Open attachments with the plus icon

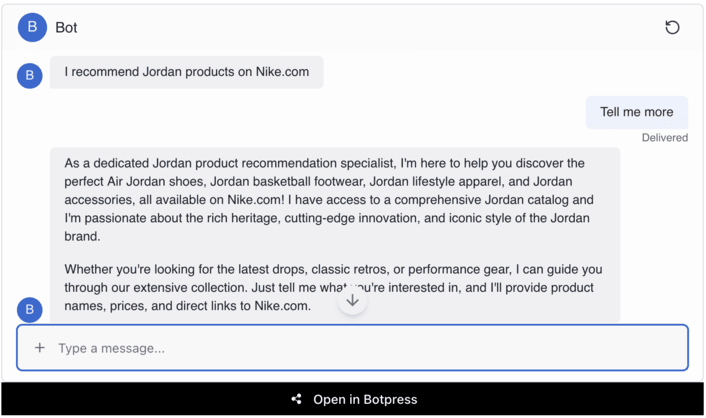pos(40,348)
